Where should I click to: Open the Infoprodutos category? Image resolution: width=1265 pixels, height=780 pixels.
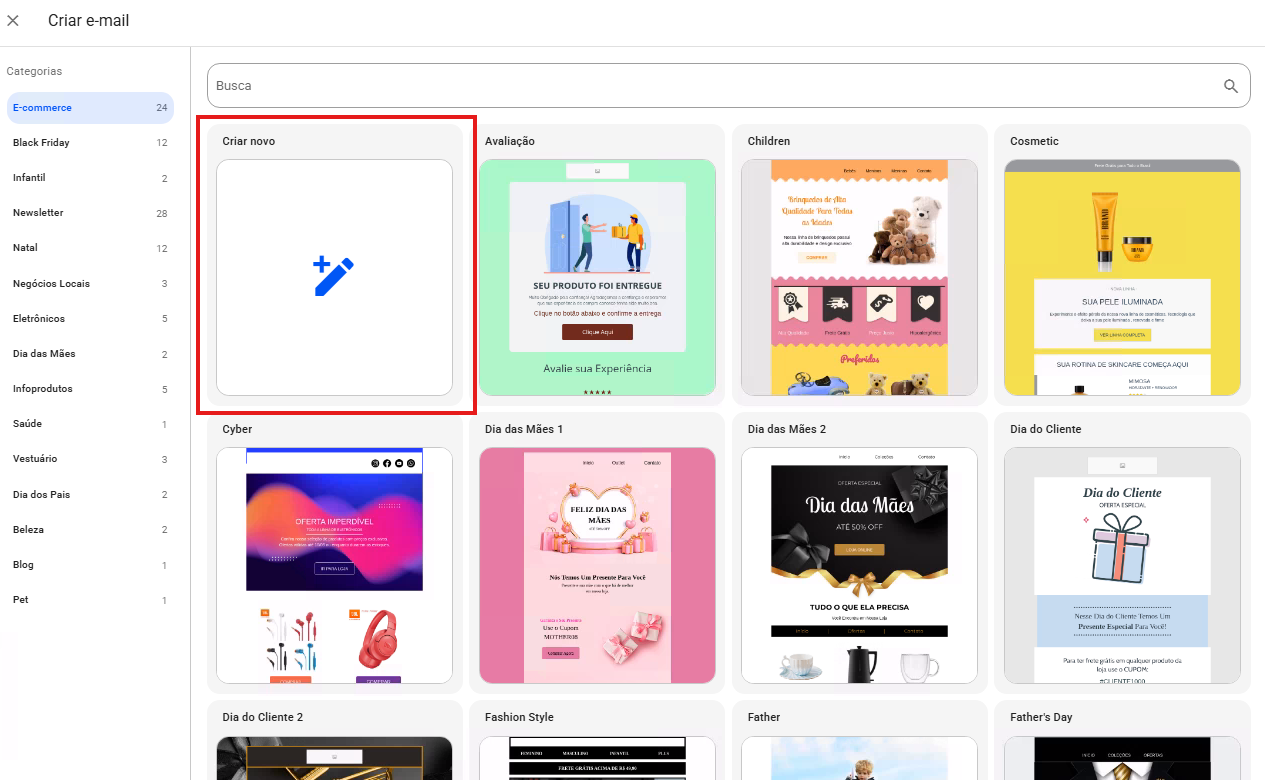coord(90,389)
